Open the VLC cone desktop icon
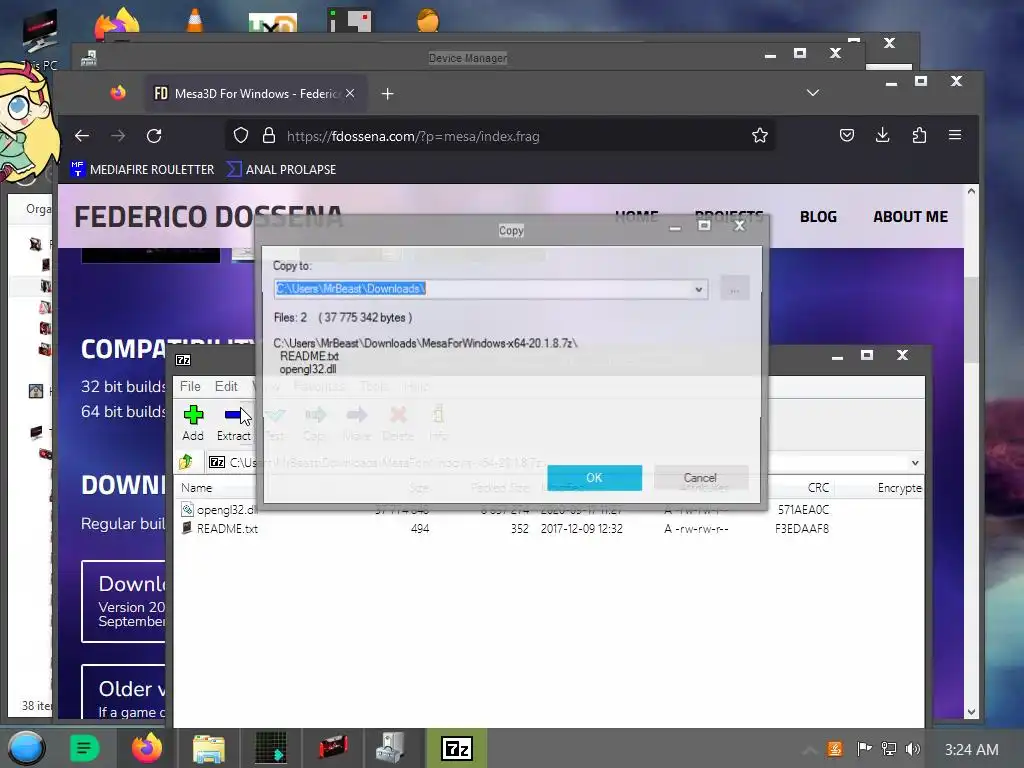Screen dimensions: 1024x768 click(195, 19)
